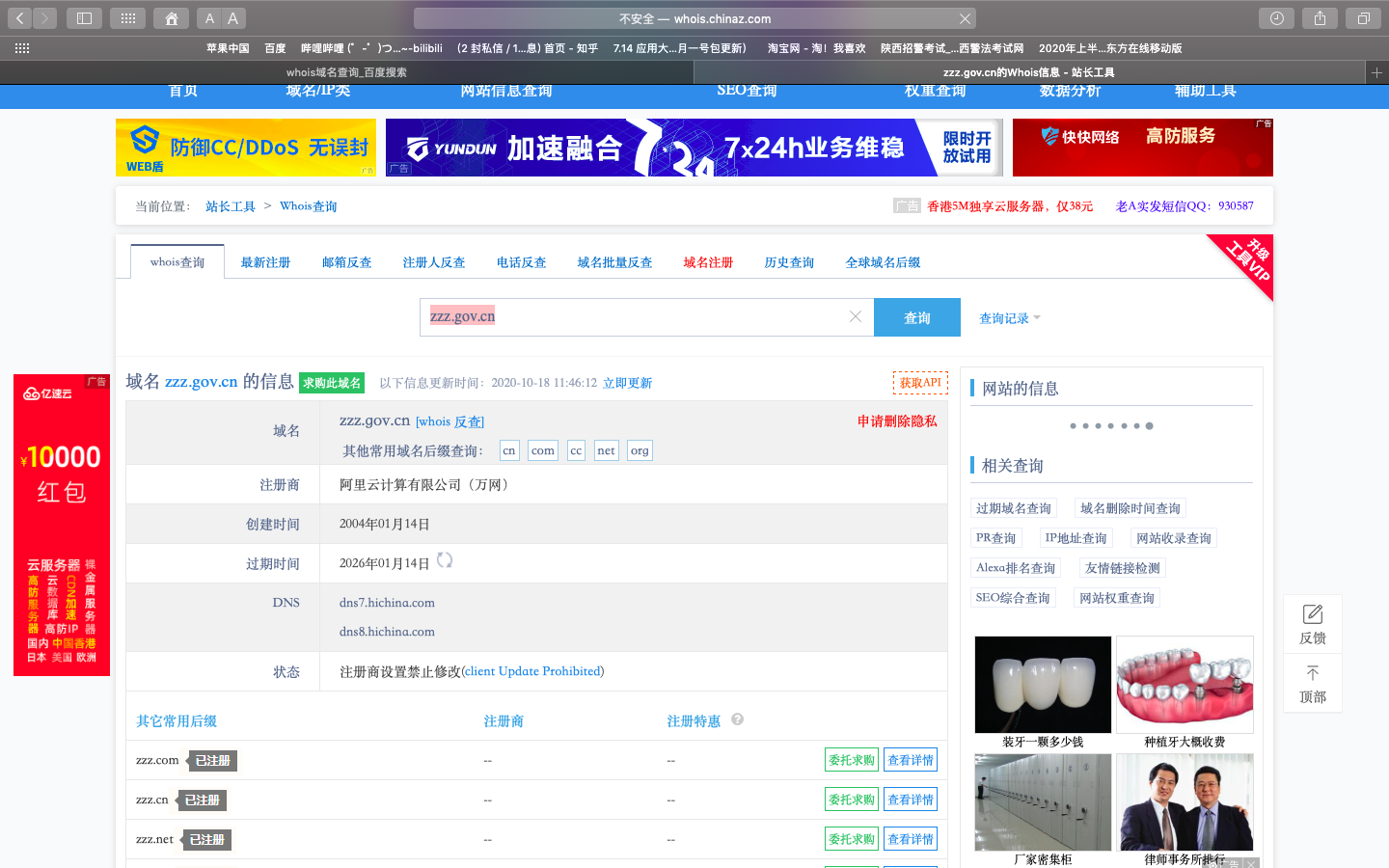Jump to top with 顶部 button

1313,684
